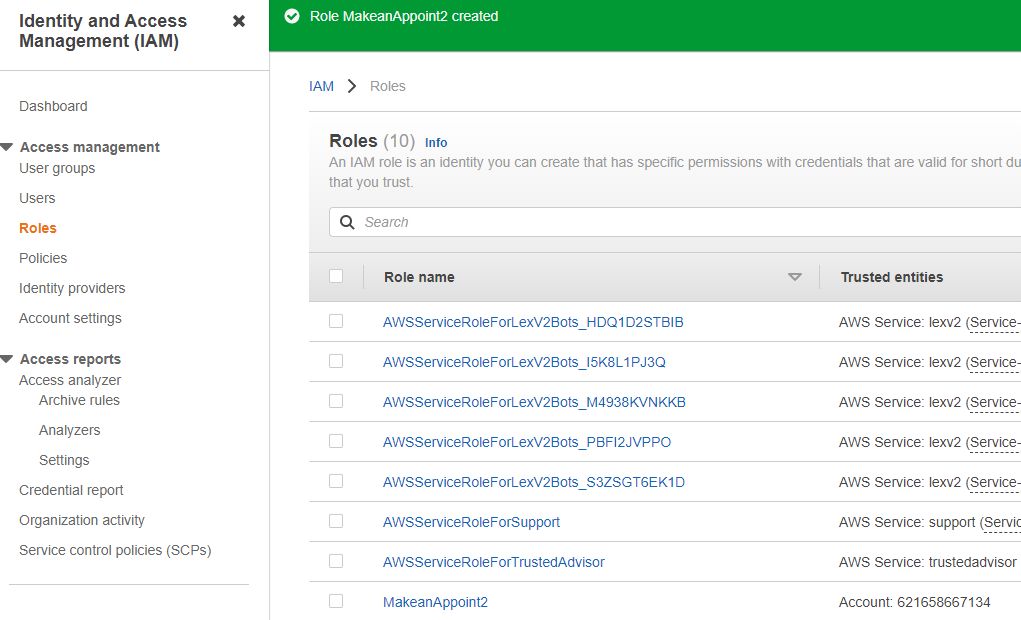Collapse the Access management section

[7, 147]
